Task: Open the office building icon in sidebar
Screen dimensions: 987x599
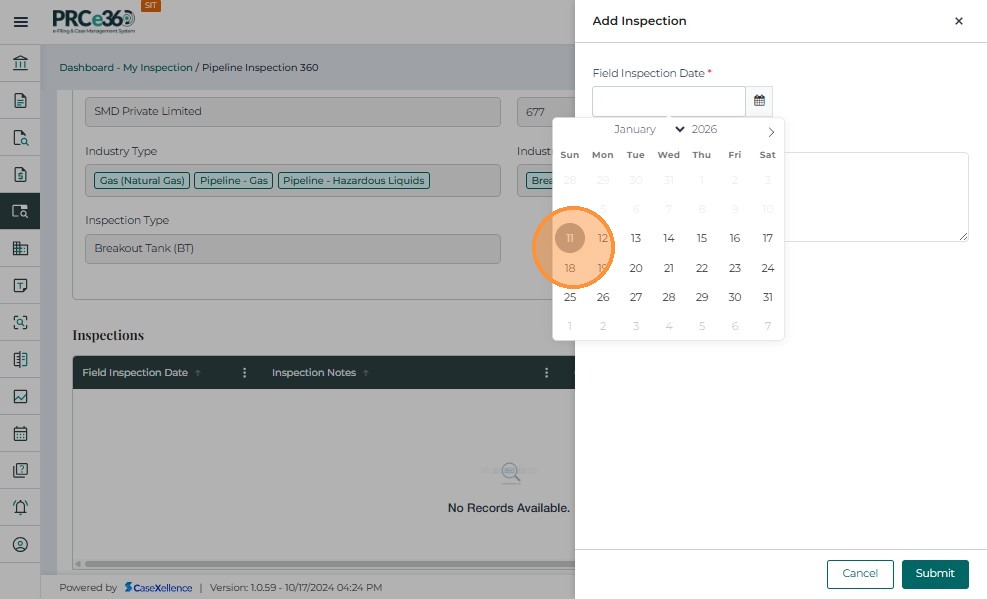Action: tap(20, 248)
